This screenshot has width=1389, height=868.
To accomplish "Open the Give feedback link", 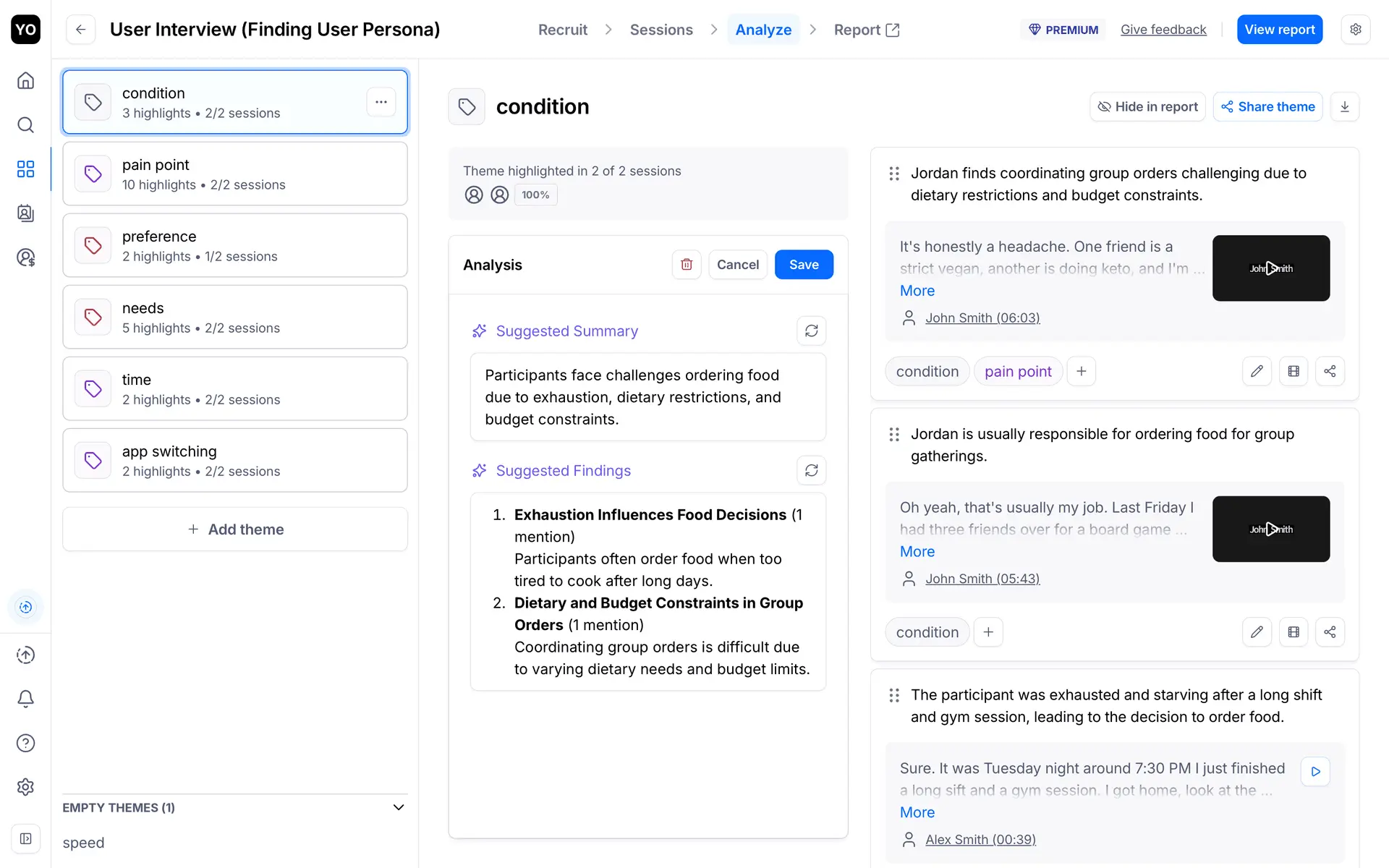I will [x=1163, y=30].
